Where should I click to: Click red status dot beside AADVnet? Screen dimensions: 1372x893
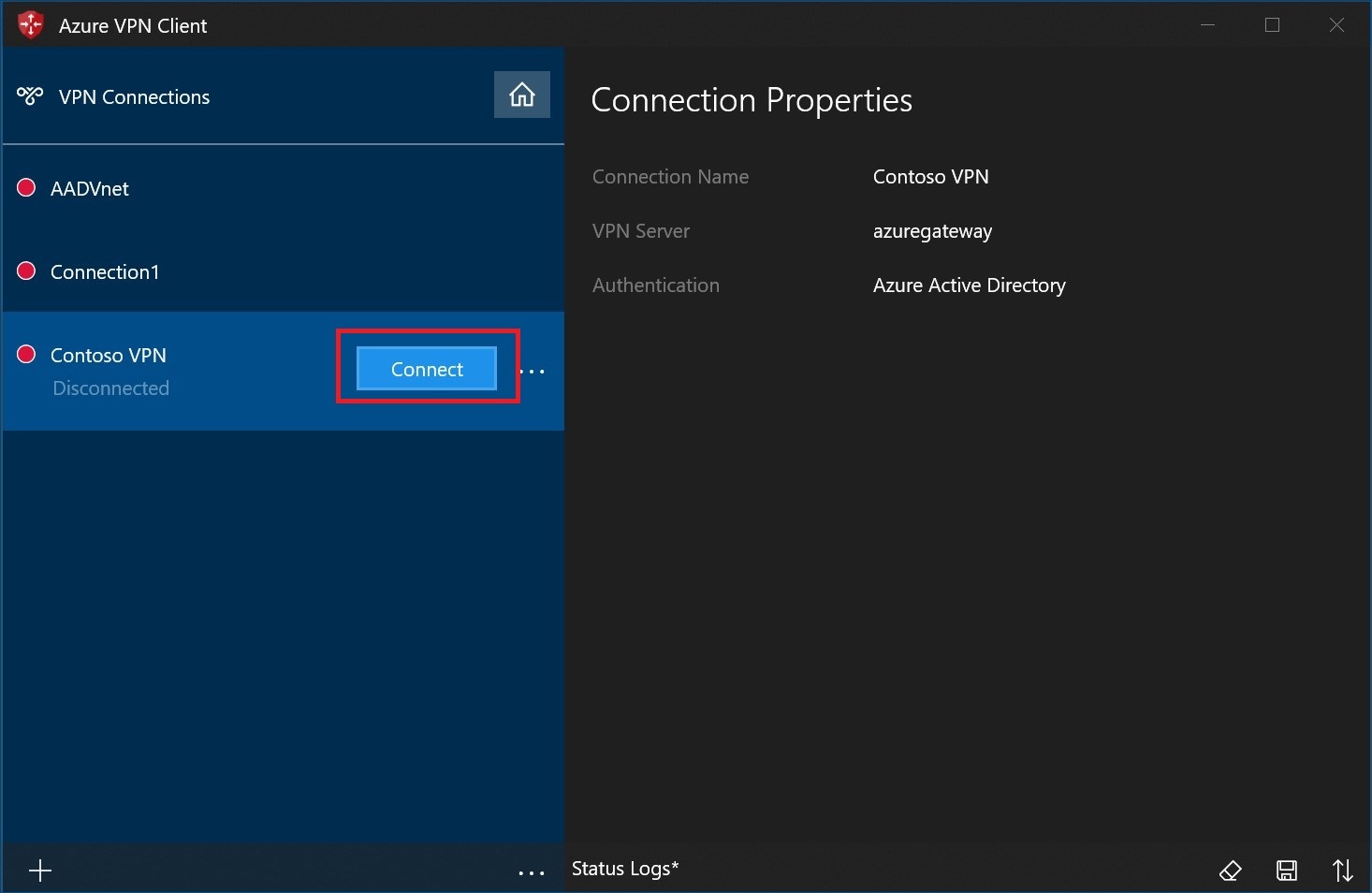(x=26, y=188)
